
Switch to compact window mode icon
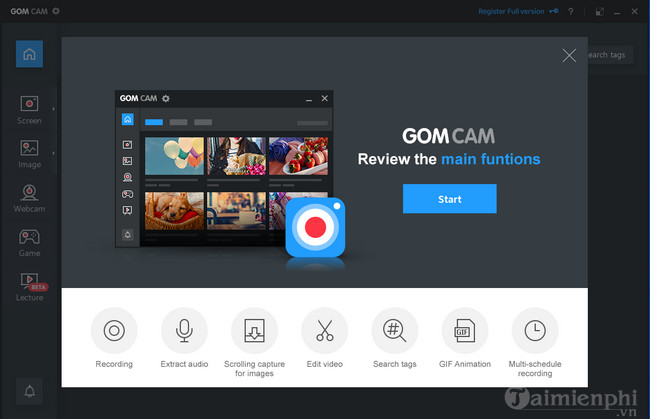(599, 12)
